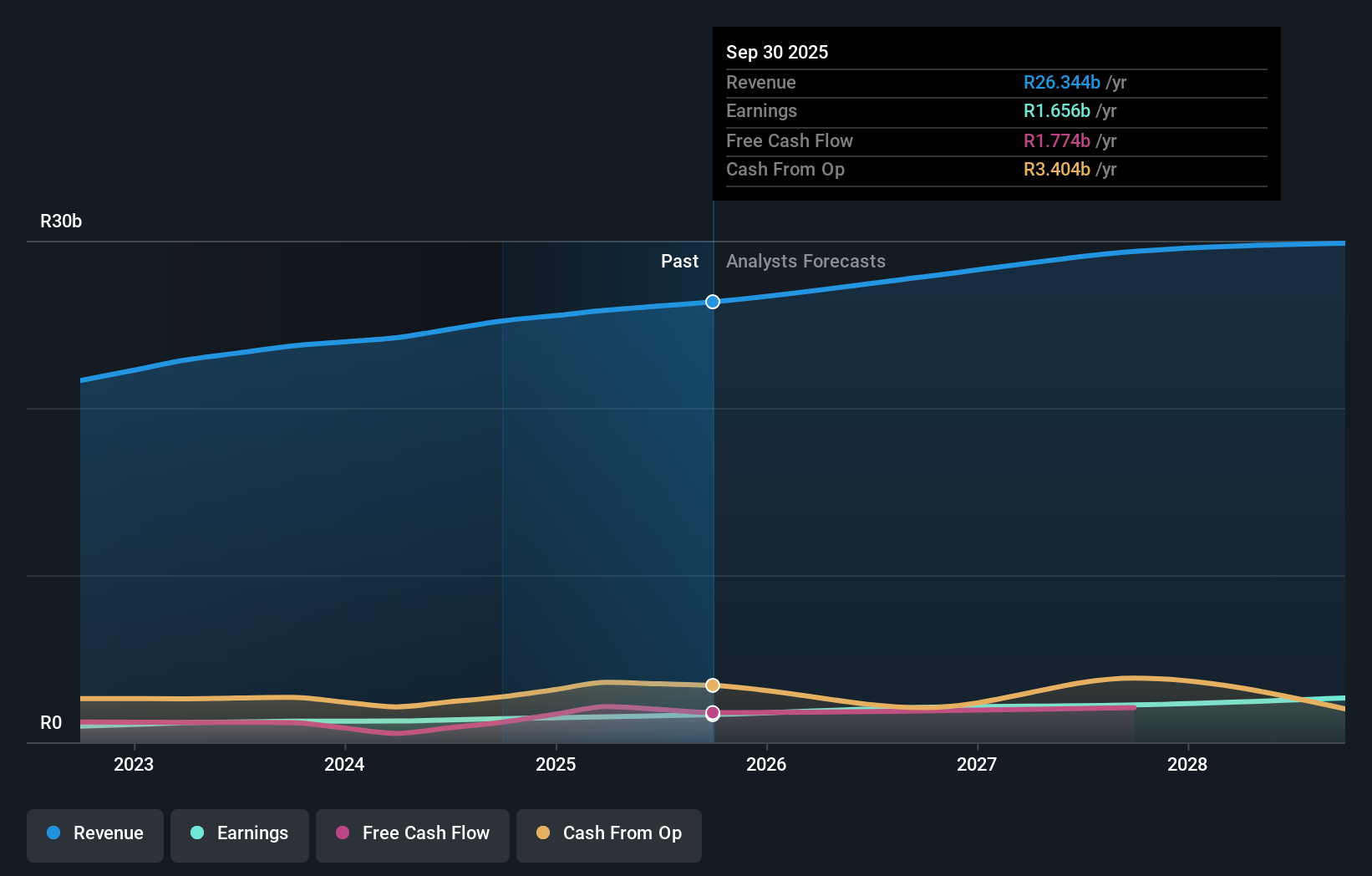Screen dimensions: 1372x876
Task: Select the Free Cash Flow marker on the divider line
Action: (712, 713)
